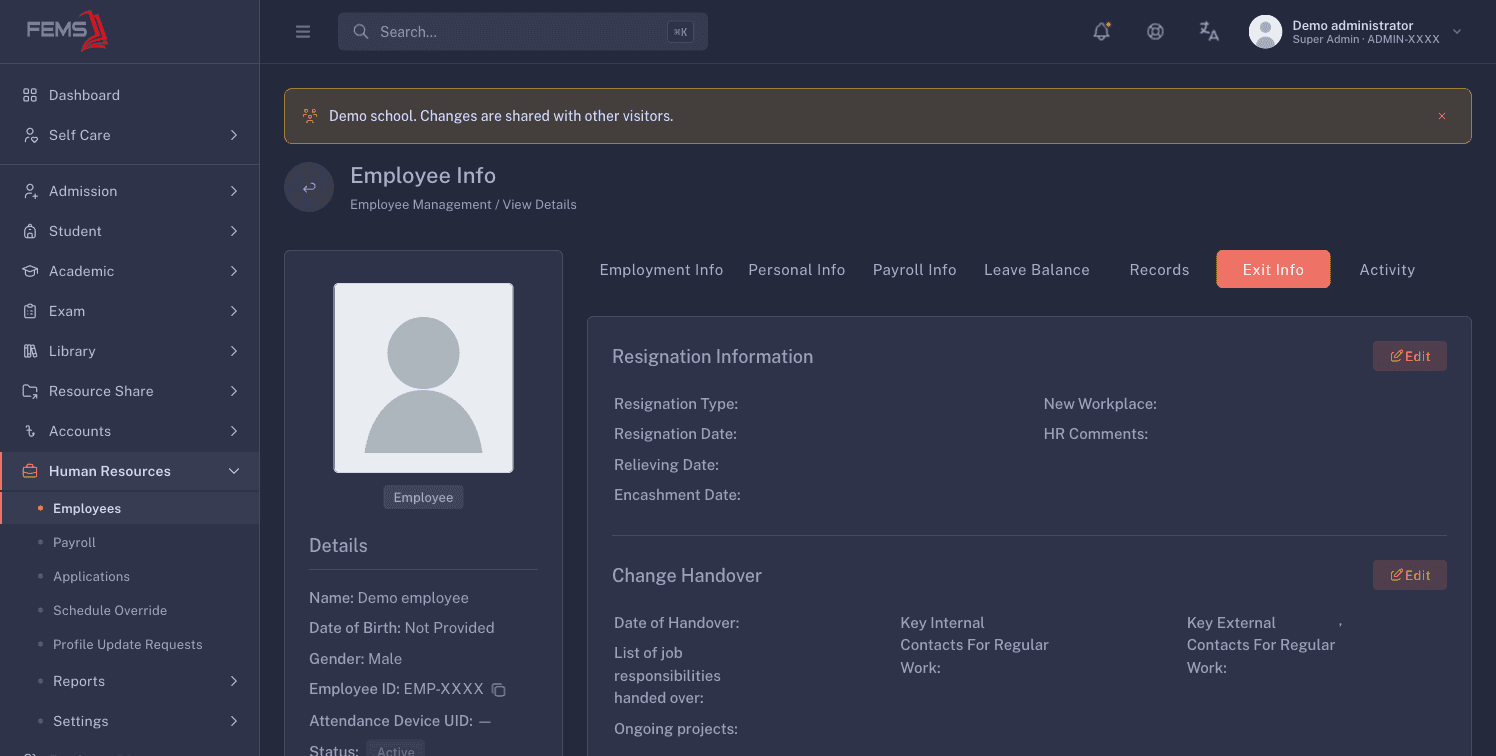
Task: Click the employee profile photo
Action: [x=423, y=378]
